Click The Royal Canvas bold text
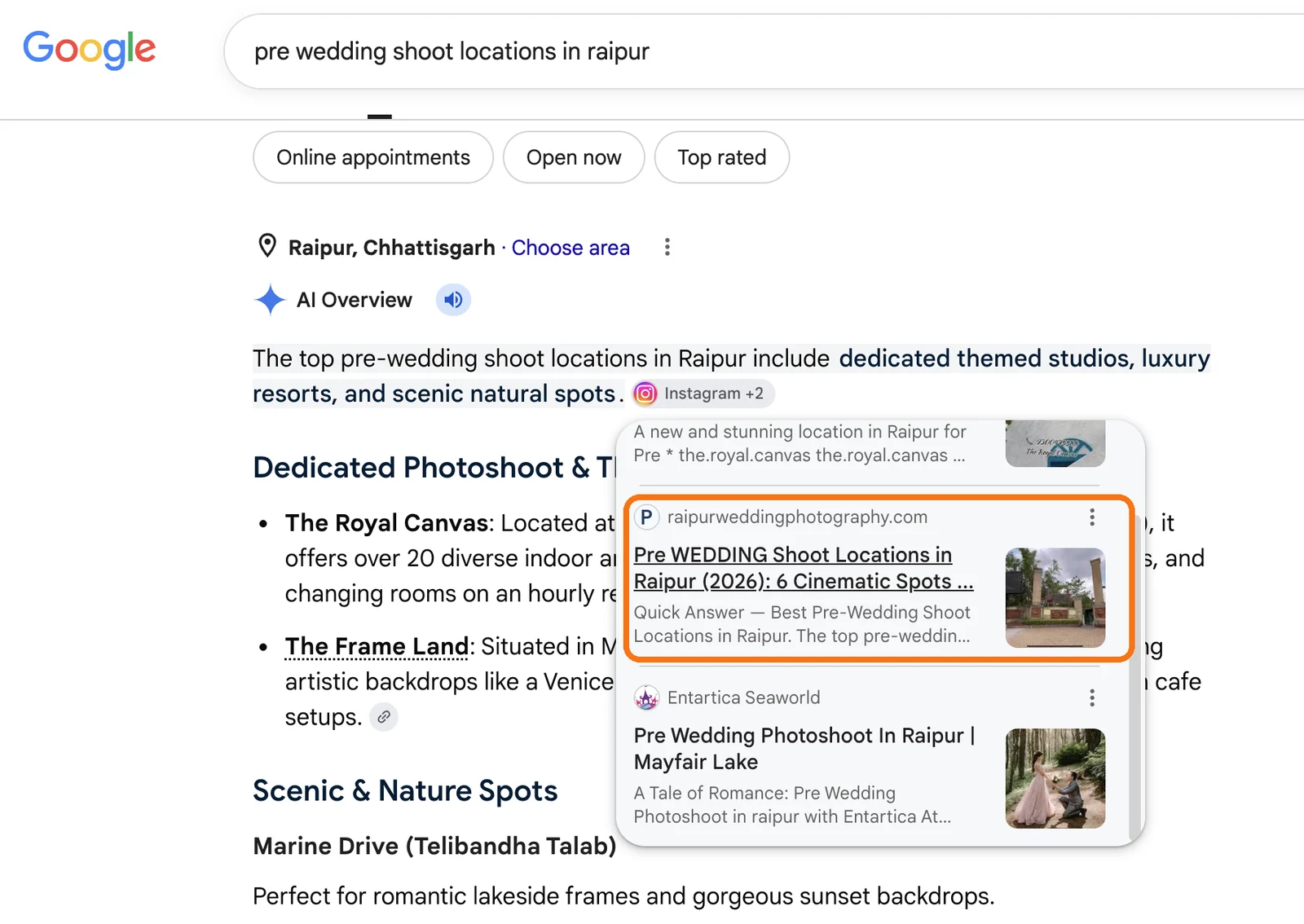1304x924 pixels. click(x=386, y=523)
